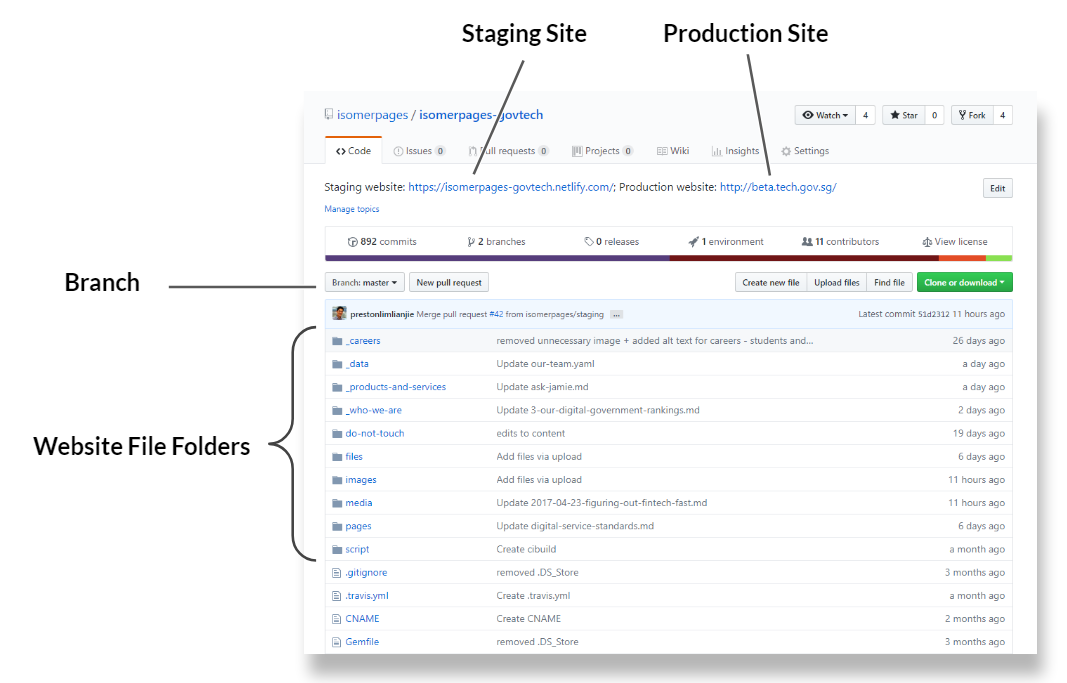Image resolution: width=1067 pixels, height=683 pixels.
Task: Expand the Clone or download menu
Action: tap(964, 283)
